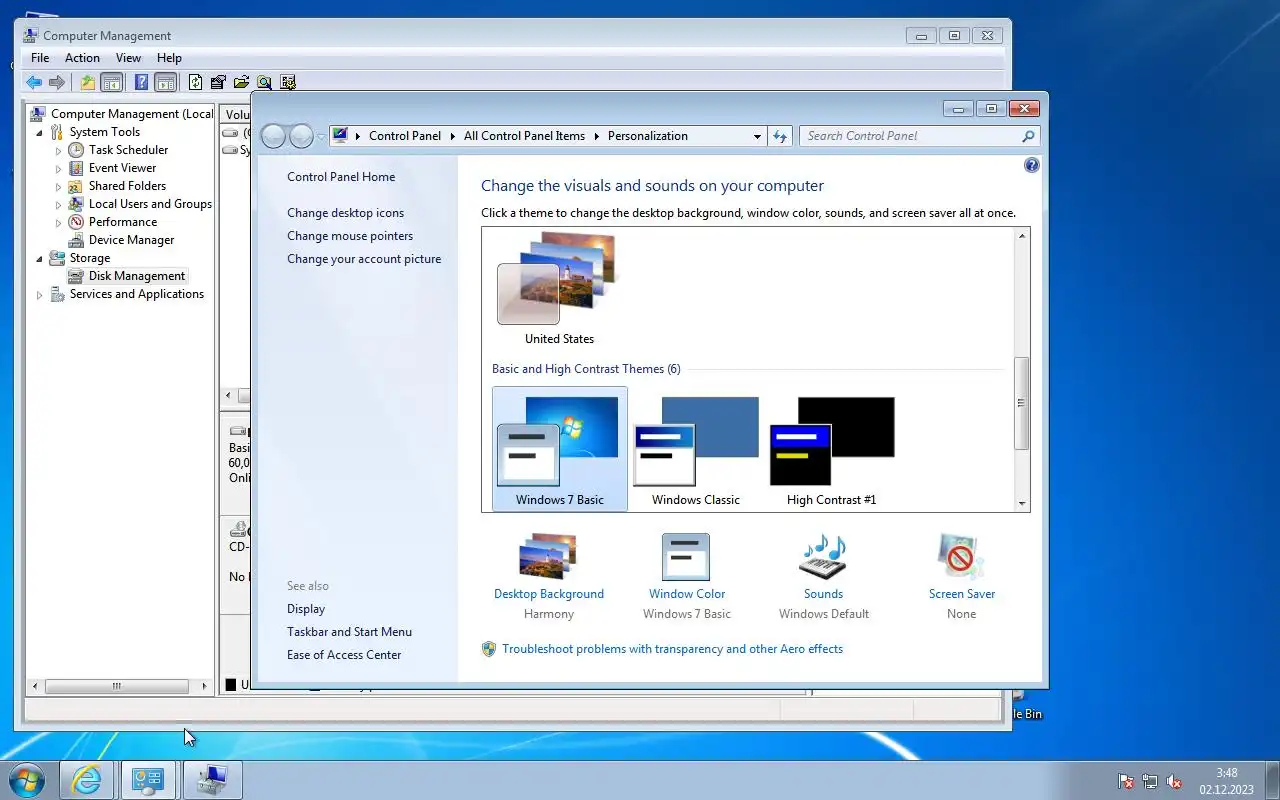Open the View menu
Viewport: 1280px width, 800px height.
click(x=128, y=58)
